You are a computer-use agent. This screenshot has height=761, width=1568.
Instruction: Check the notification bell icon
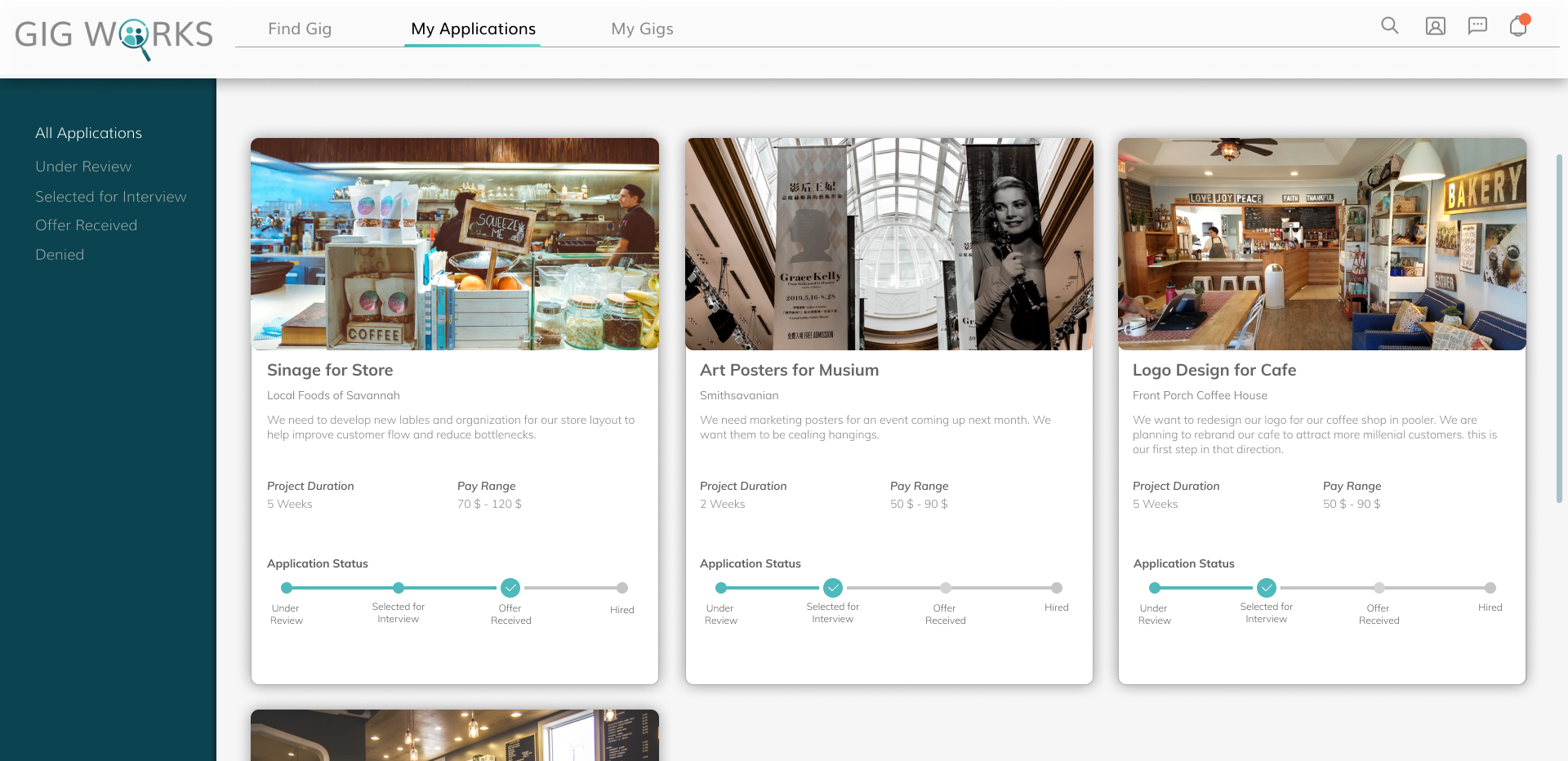tap(1518, 26)
